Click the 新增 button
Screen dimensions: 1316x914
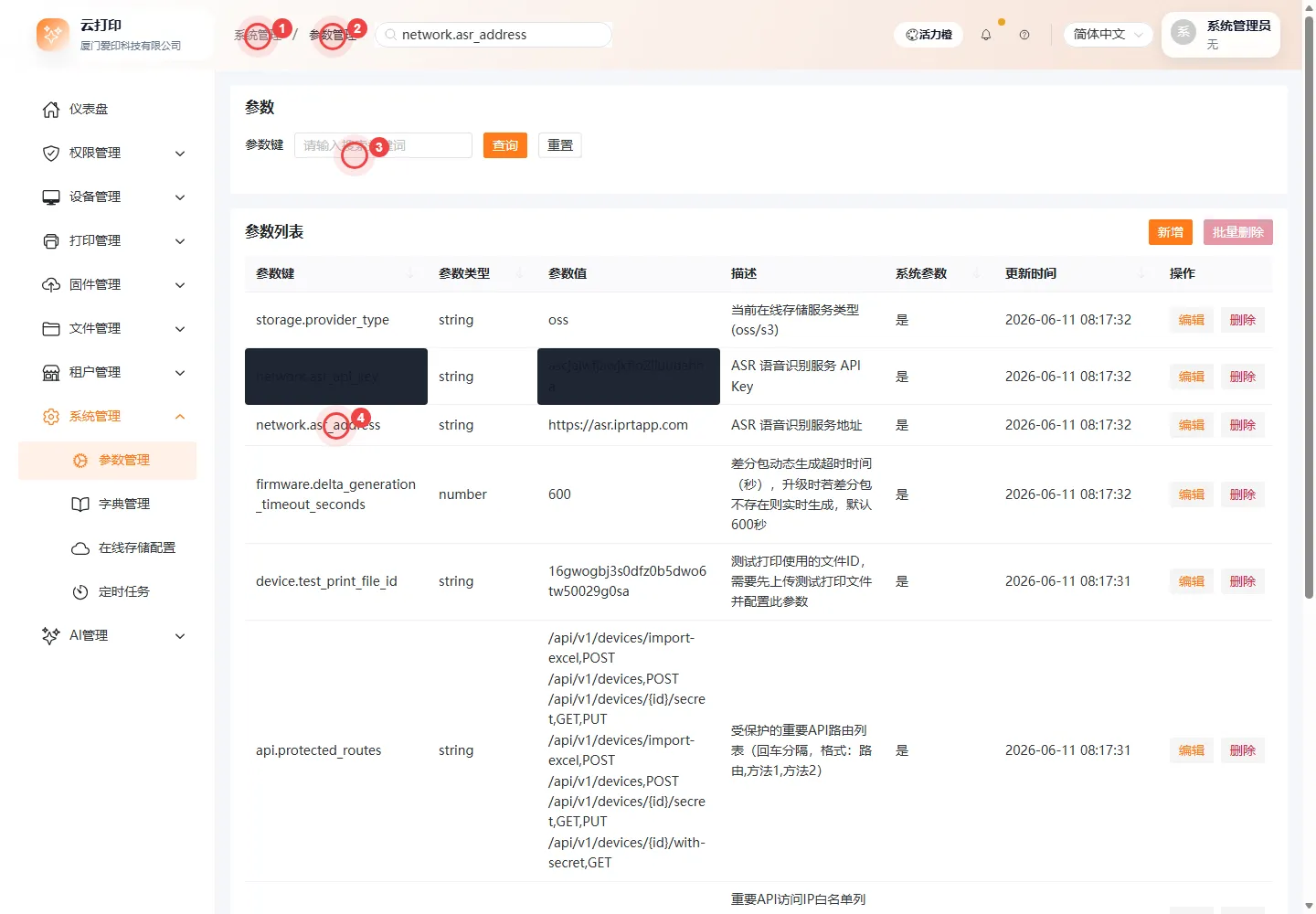(x=1171, y=232)
